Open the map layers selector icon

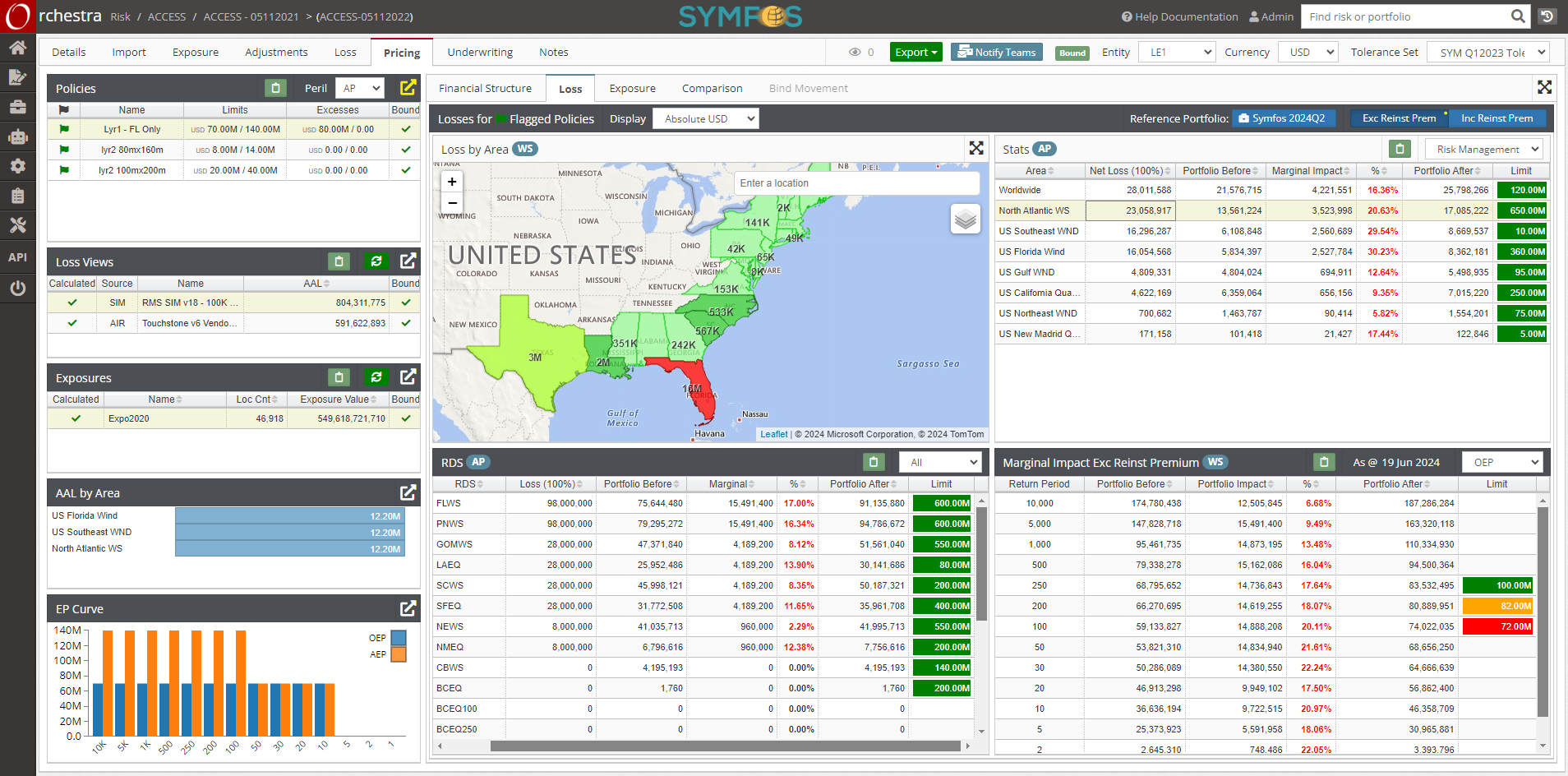point(966,219)
